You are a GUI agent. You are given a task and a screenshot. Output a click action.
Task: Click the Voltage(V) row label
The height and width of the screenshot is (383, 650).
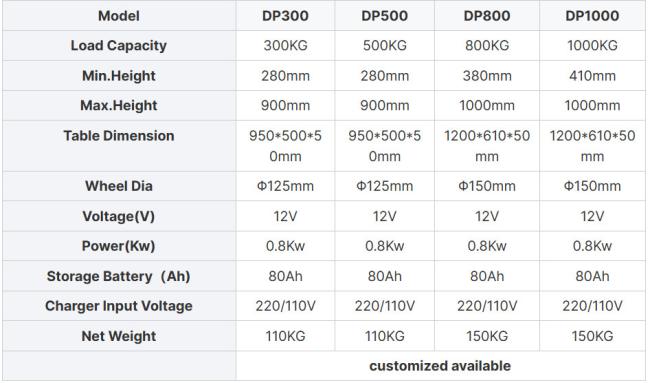pos(119,216)
